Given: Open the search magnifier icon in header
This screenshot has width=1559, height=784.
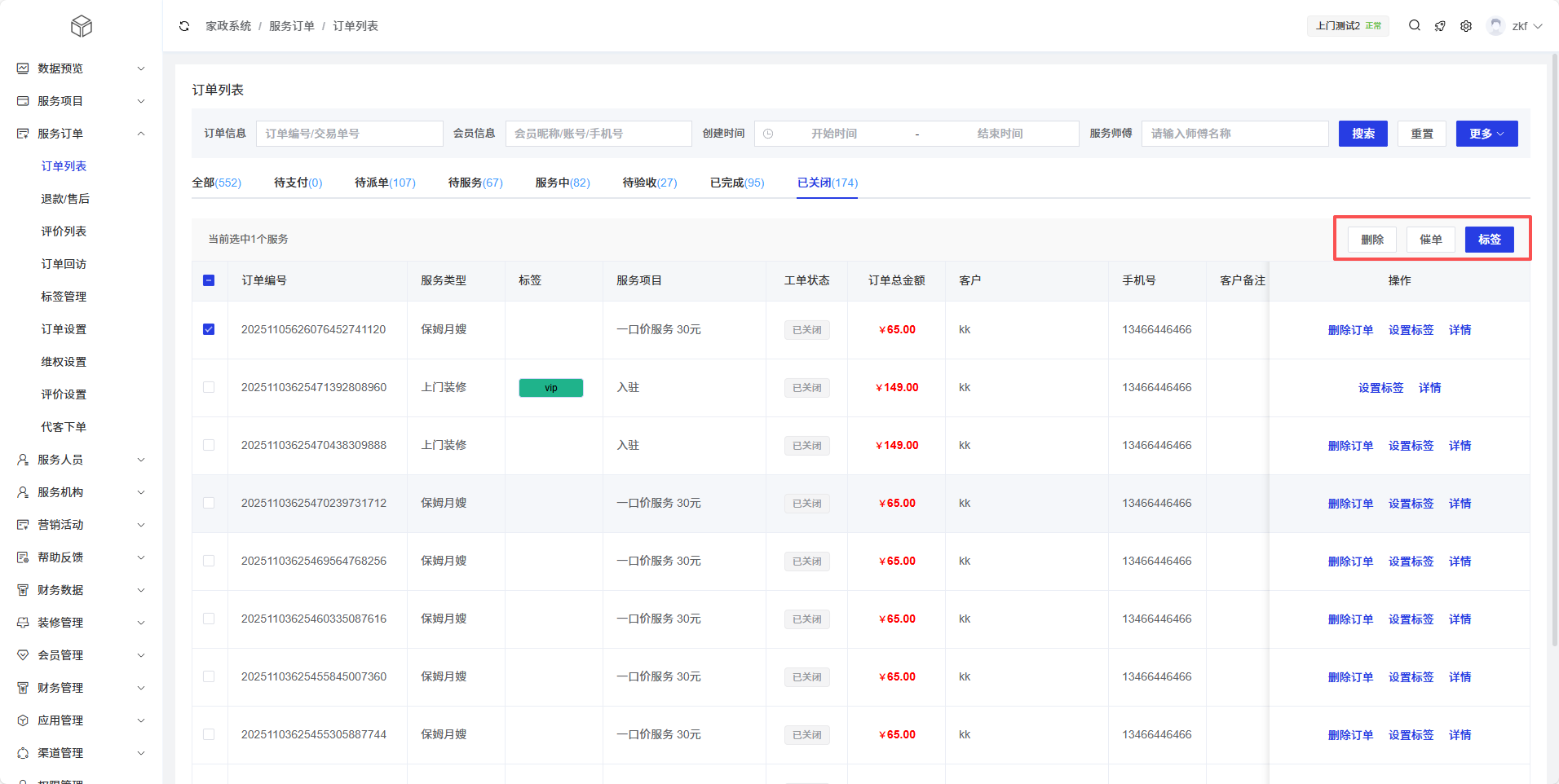Looking at the screenshot, I should pos(1415,26).
